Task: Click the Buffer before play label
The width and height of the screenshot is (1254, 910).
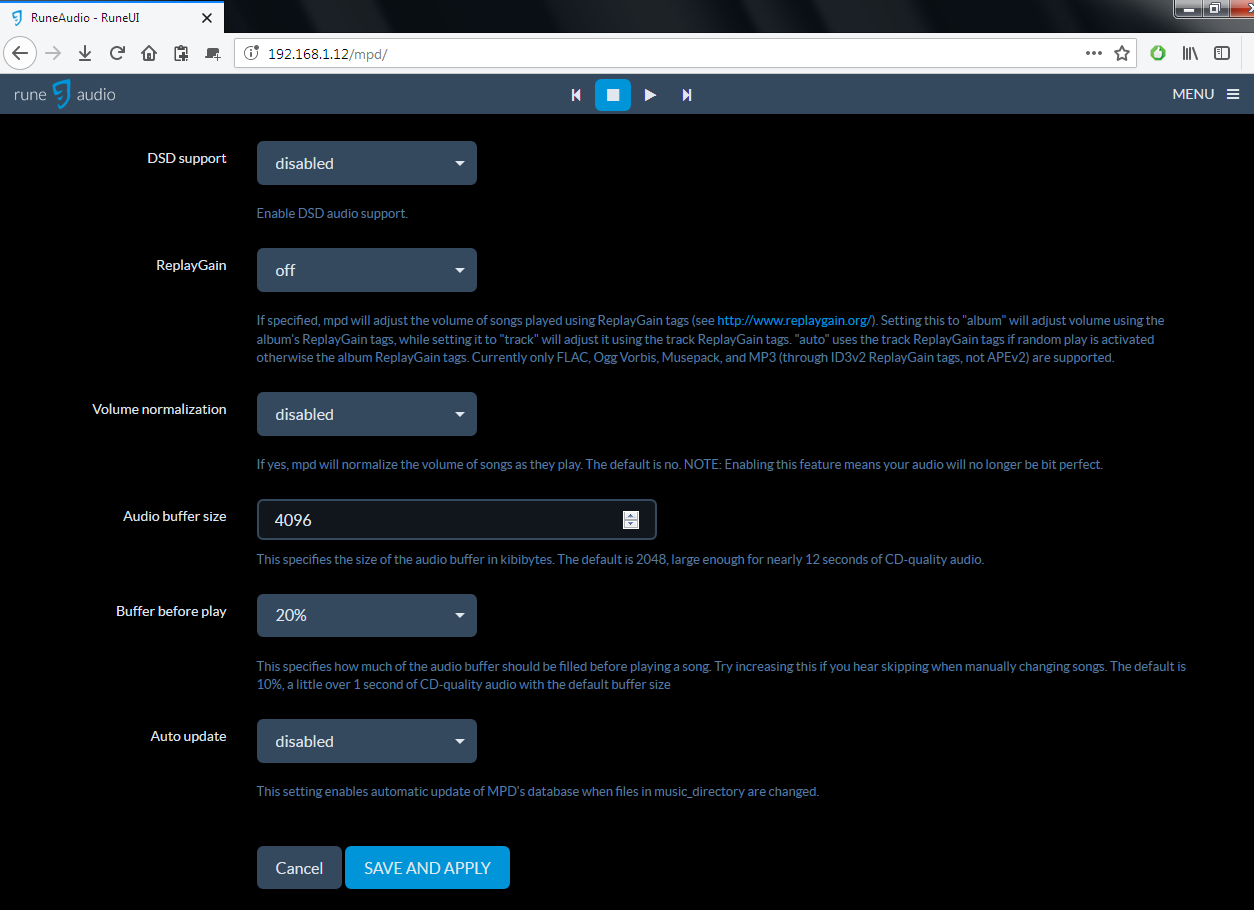Action: coord(171,611)
